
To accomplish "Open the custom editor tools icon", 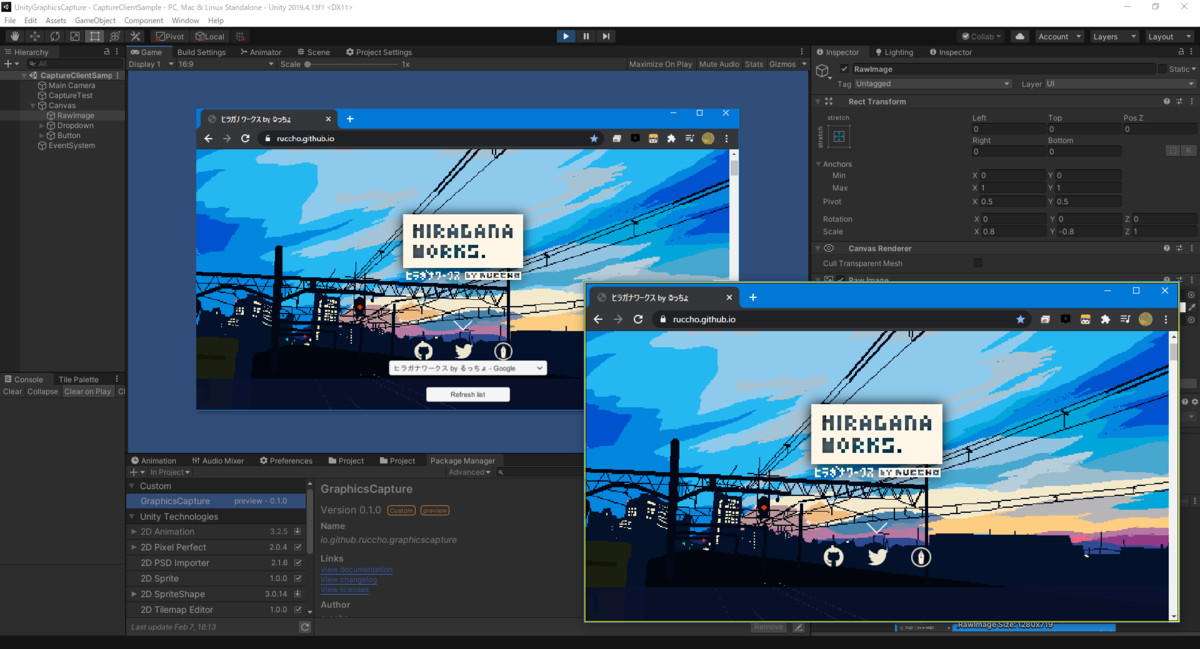I will tap(136, 36).
